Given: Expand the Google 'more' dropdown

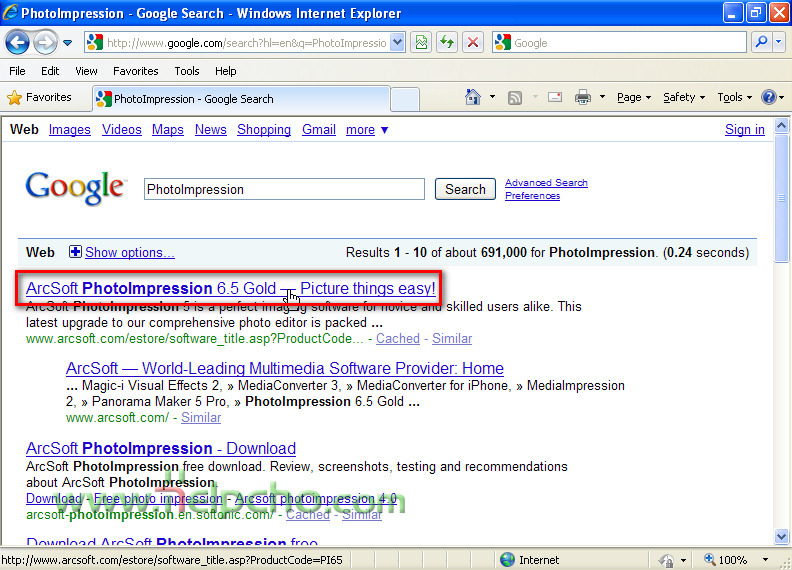Looking at the screenshot, I should coord(367,130).
